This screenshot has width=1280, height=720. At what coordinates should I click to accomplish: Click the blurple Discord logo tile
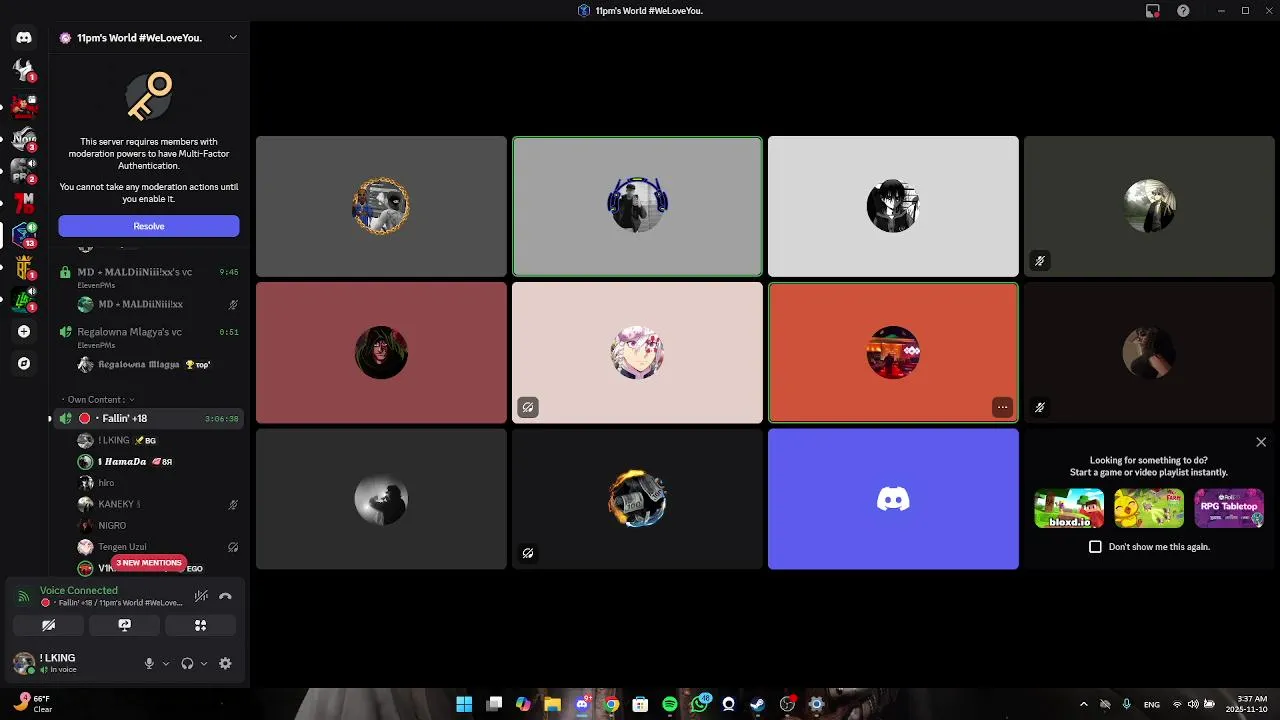tap(893, 499)
